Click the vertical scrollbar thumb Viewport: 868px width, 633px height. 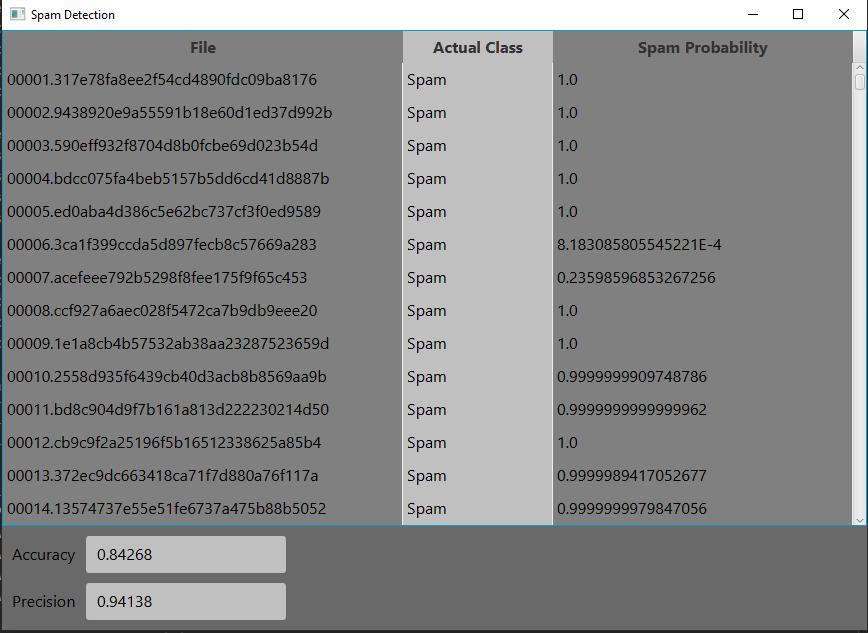point(860,81)
